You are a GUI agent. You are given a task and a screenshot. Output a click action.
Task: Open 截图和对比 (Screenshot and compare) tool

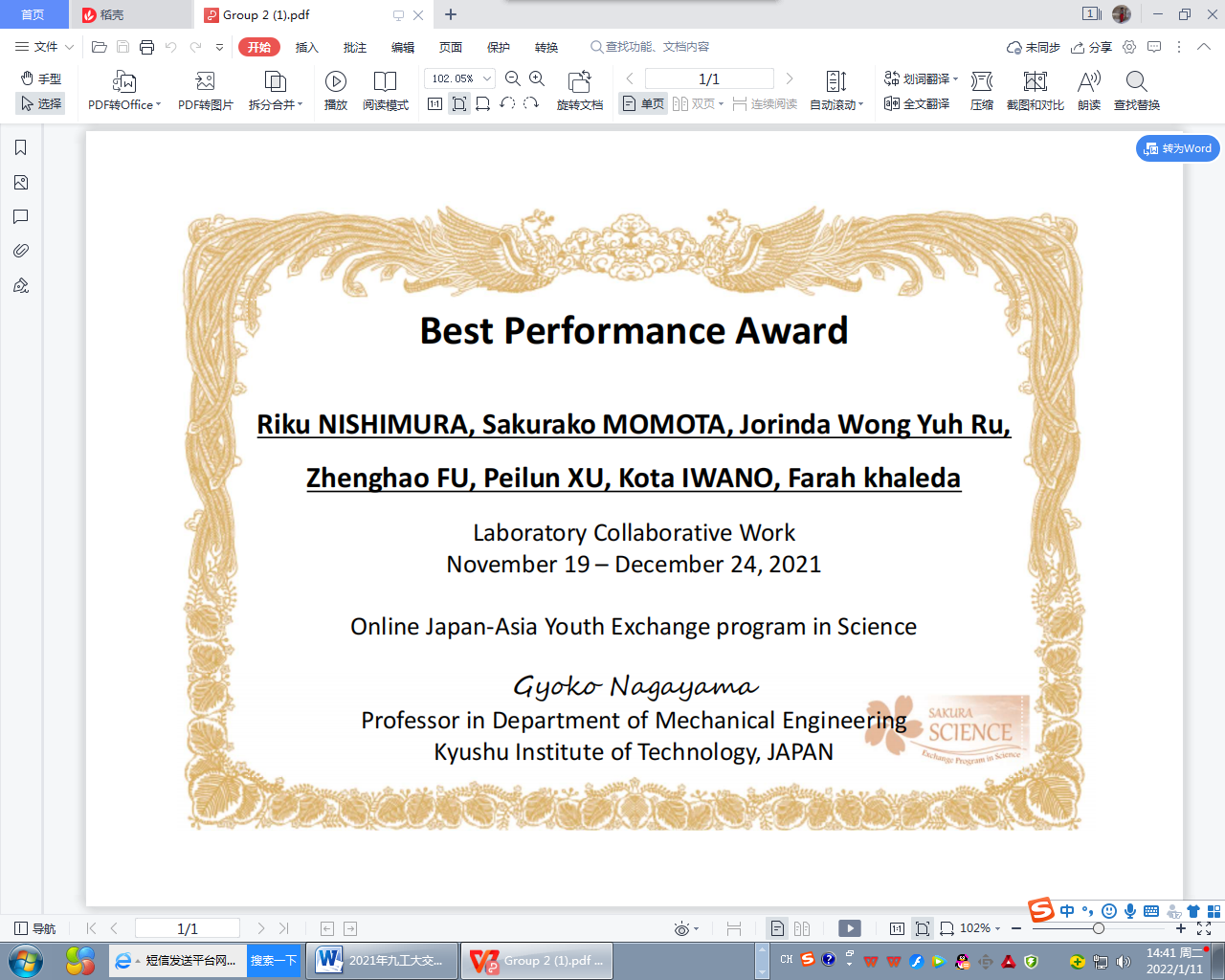click(x=1035, y=82)
